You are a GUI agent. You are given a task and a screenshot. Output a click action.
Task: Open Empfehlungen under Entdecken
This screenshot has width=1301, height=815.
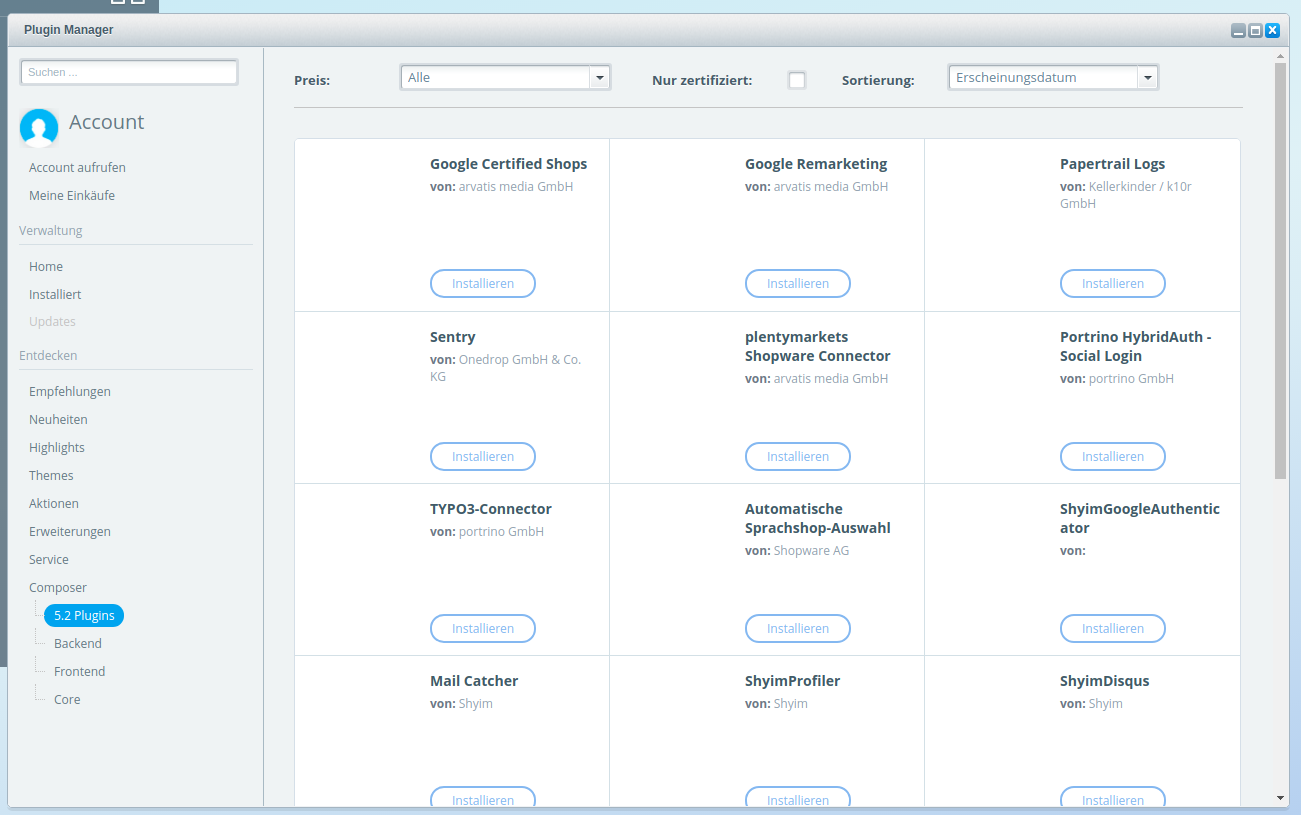coord(70,391)
